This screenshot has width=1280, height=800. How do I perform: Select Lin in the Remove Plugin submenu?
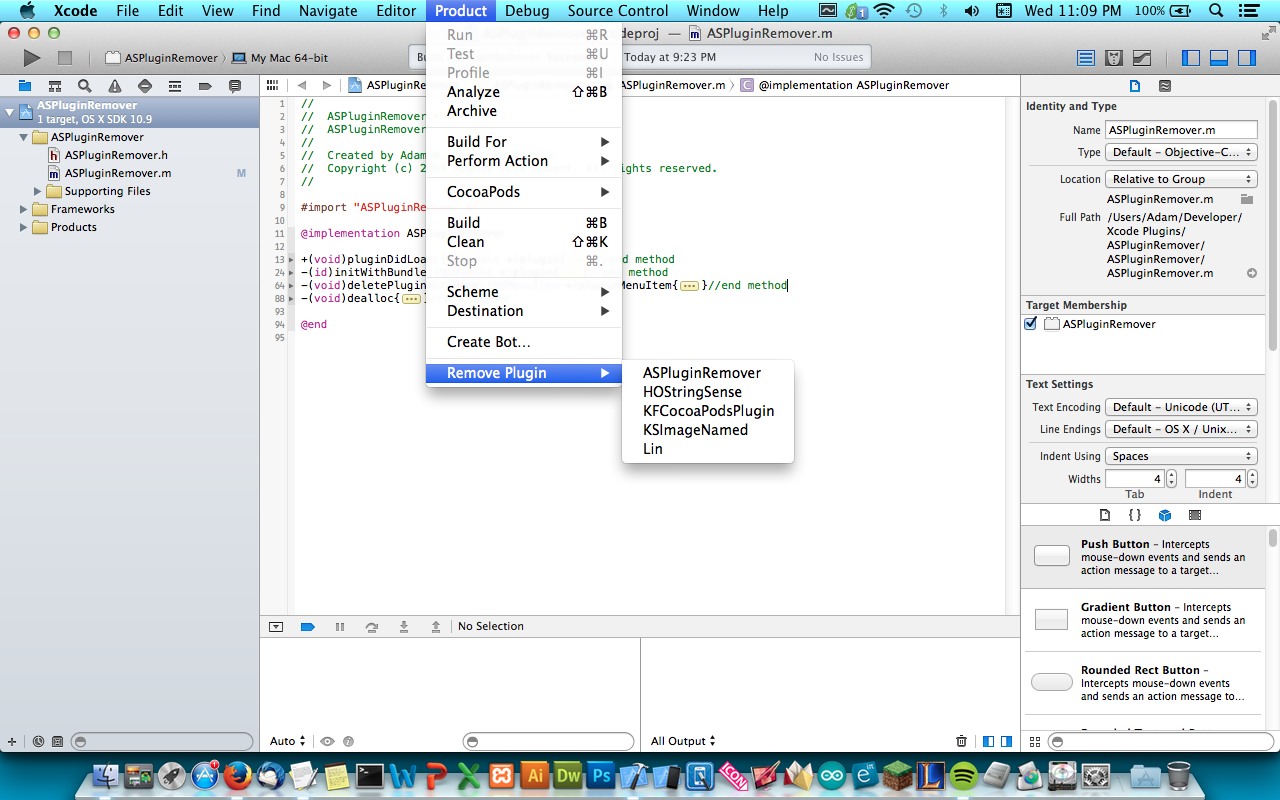708,449
